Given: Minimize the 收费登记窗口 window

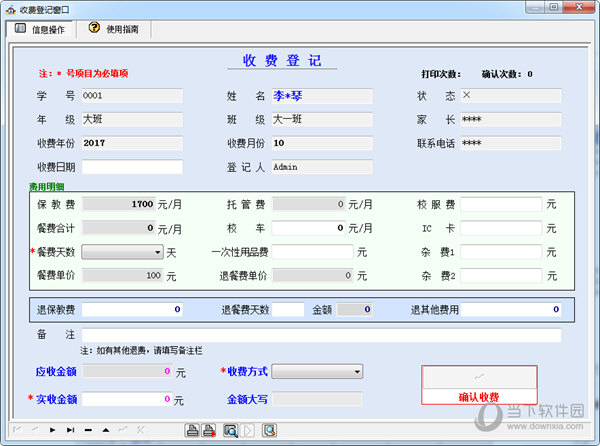Looking at the screenshot, I should pos(536,8).
